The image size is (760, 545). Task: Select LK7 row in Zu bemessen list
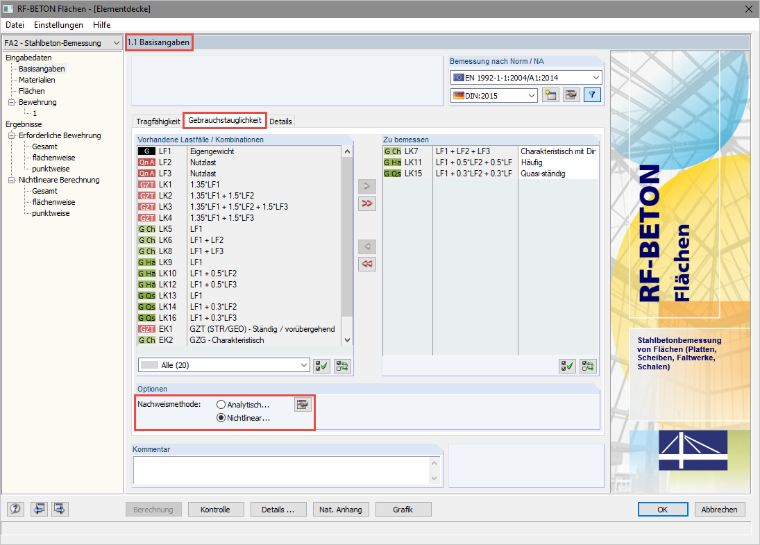click(x=491, y=151)
